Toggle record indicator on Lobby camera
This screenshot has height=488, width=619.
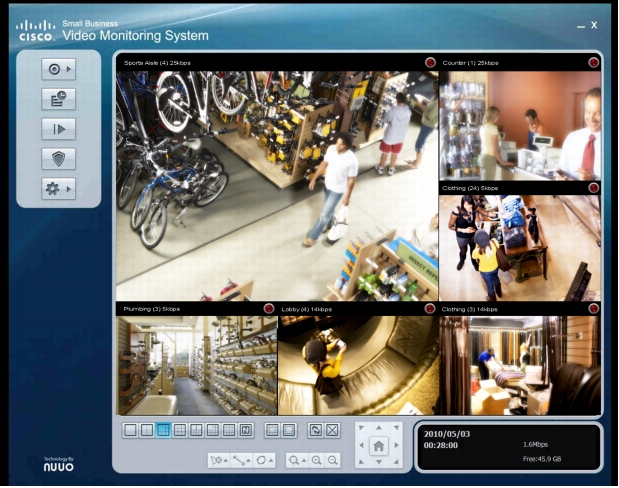[430, 309]
